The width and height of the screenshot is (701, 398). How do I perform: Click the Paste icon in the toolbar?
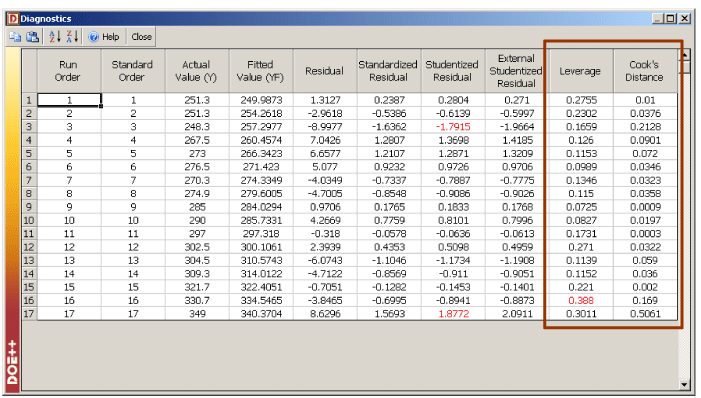[32, 37]
